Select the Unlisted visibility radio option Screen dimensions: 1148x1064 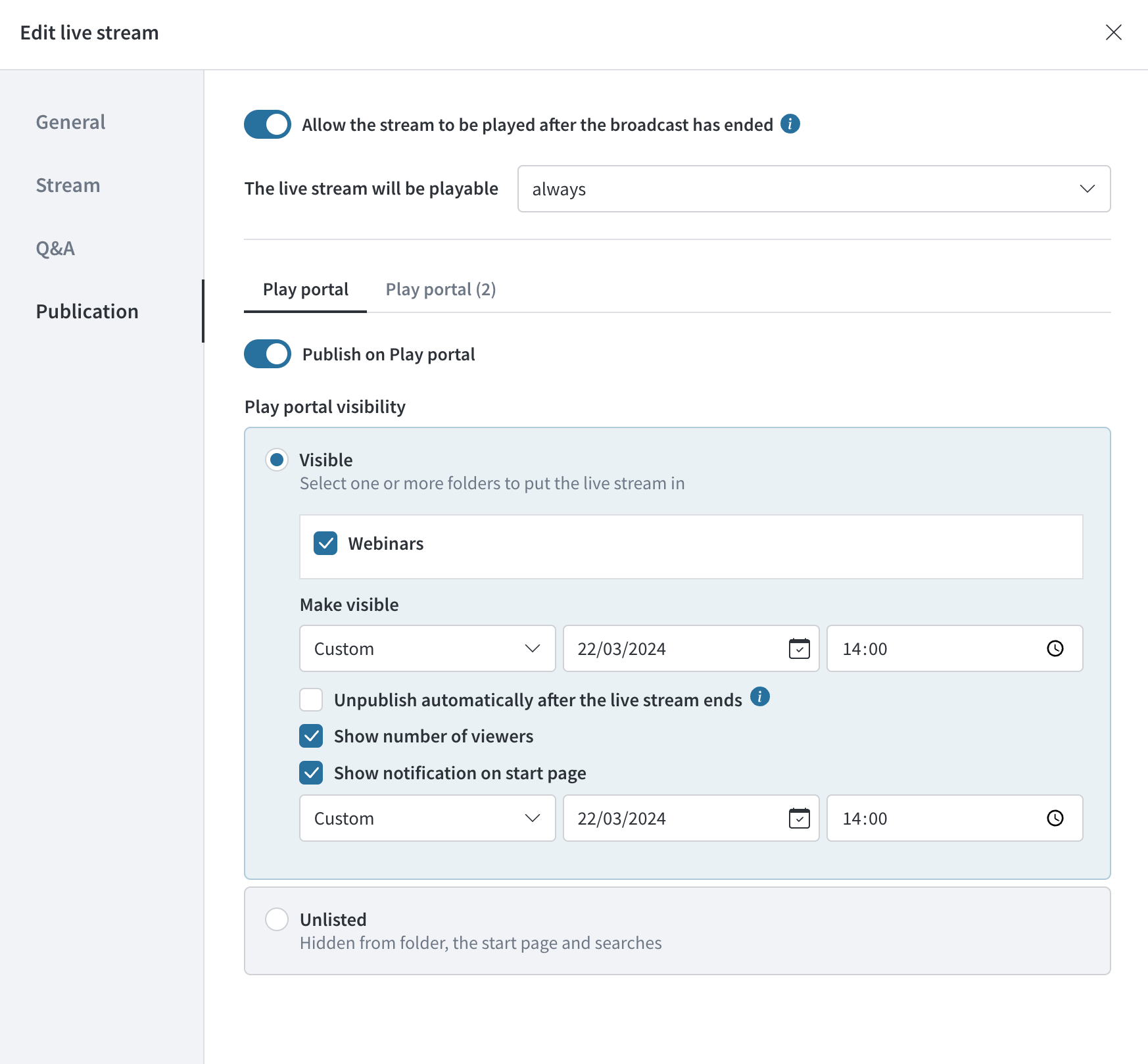(277, 919)
